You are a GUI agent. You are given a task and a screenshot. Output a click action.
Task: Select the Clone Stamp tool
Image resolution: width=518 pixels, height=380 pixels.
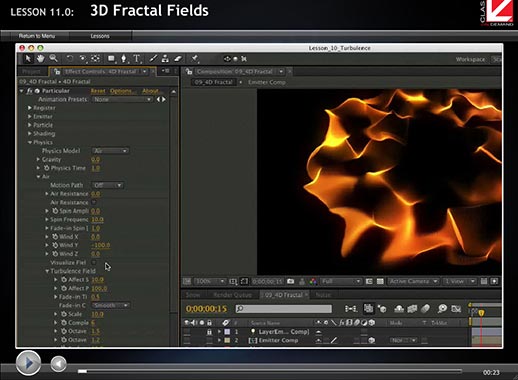click(x=165, y=59)
